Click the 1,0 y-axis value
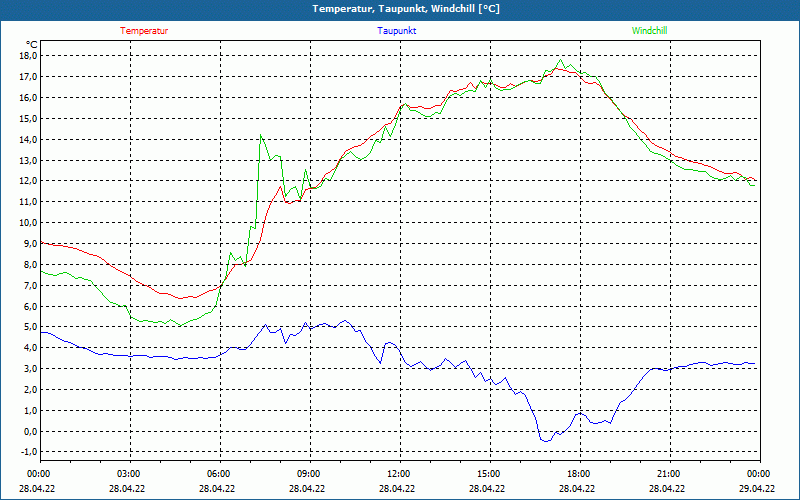Screen dimensions: 800x500 point(31,410)
